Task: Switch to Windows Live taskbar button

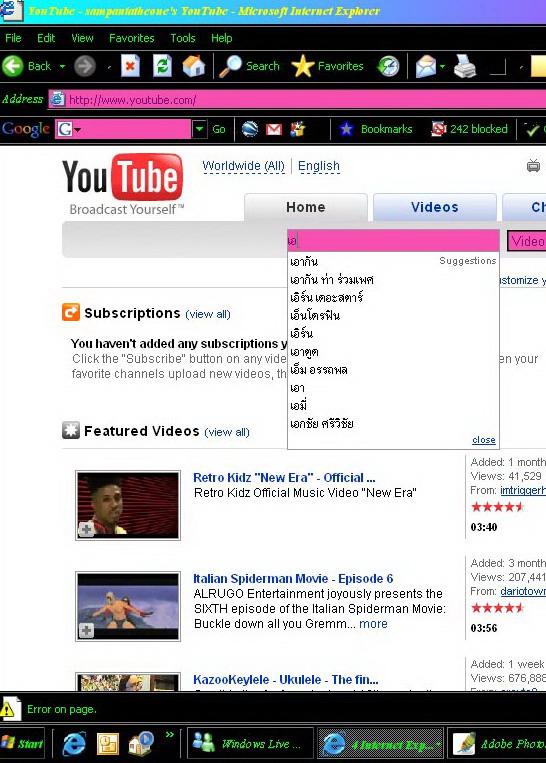Action: click(x=250, y=744)
